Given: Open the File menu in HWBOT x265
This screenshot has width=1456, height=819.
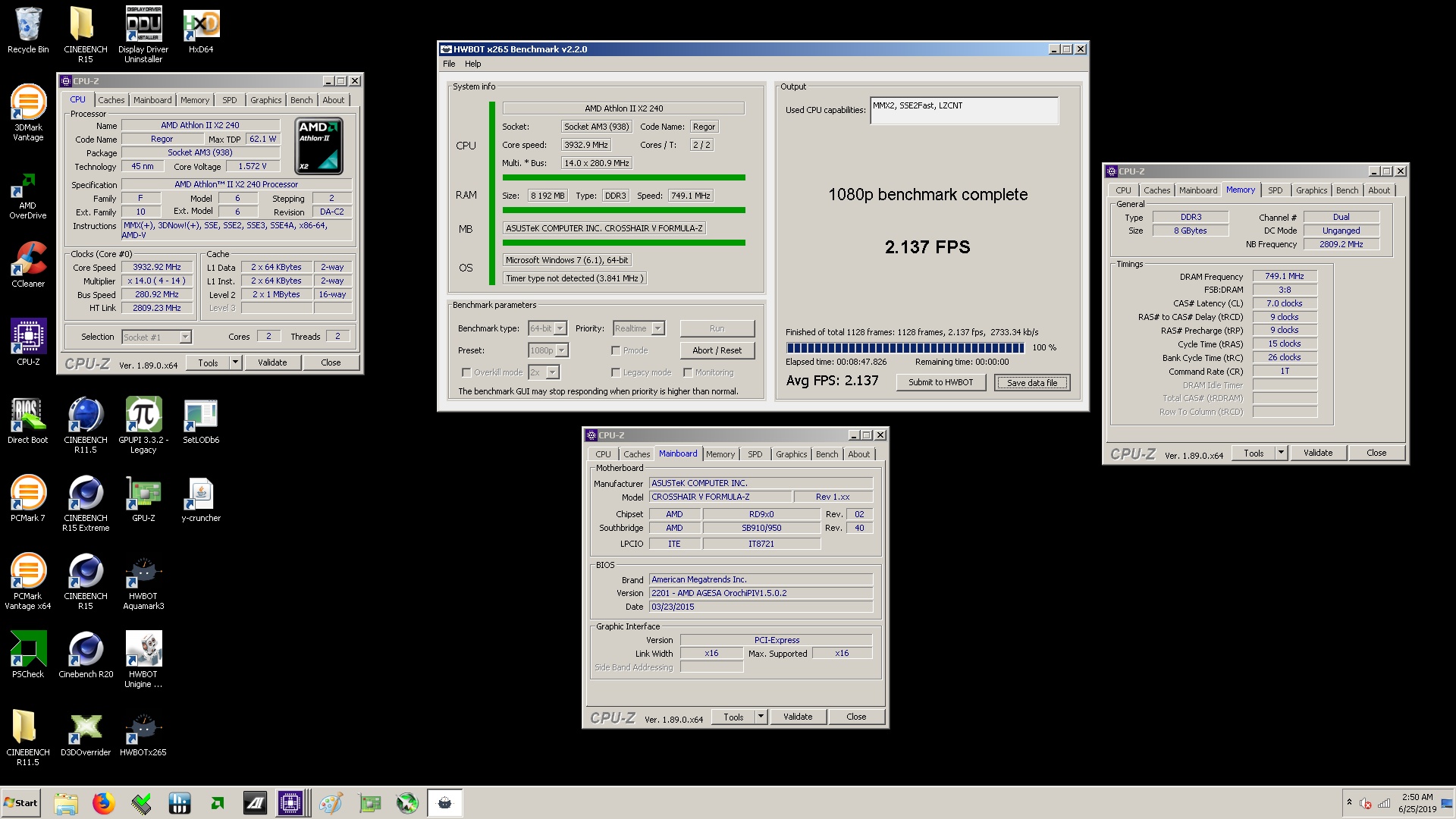Looking at the screenshot, I should [x=449, y=64].
